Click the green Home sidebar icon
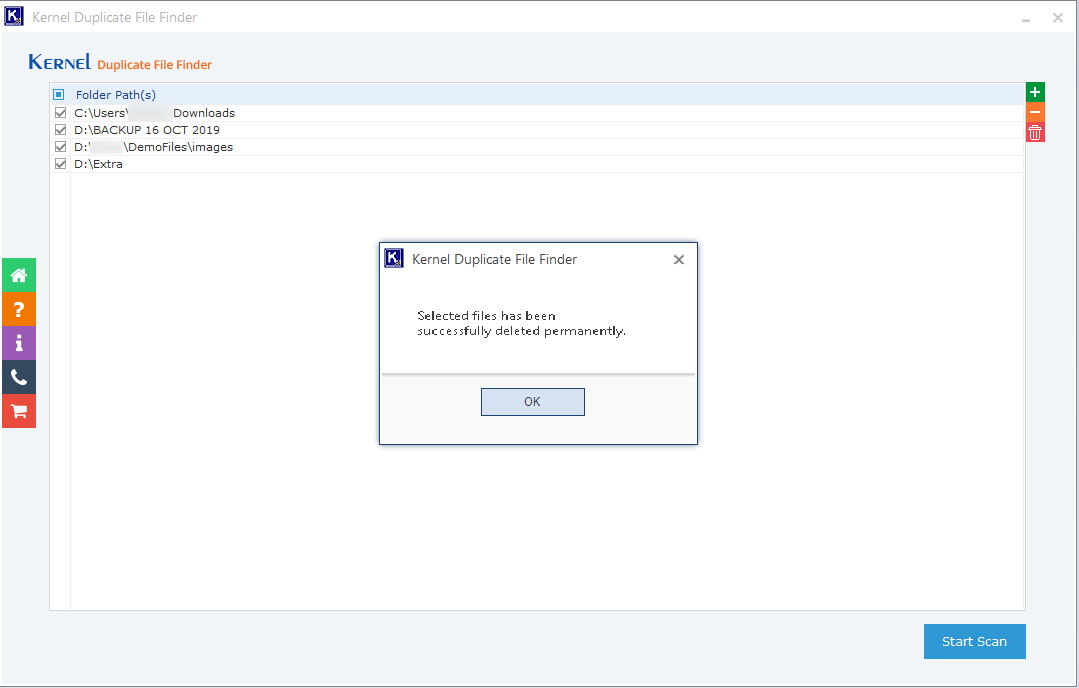Screen dimensions: 1079x688 tap(19, 275)
